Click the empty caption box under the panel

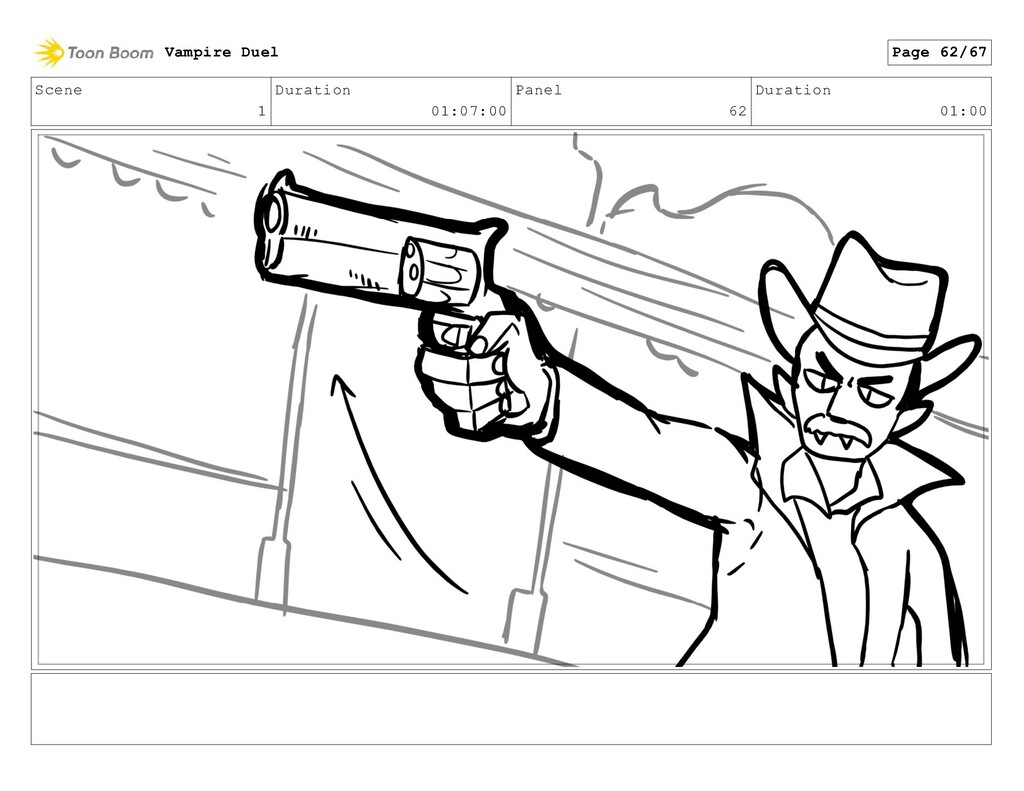point(511,709)
